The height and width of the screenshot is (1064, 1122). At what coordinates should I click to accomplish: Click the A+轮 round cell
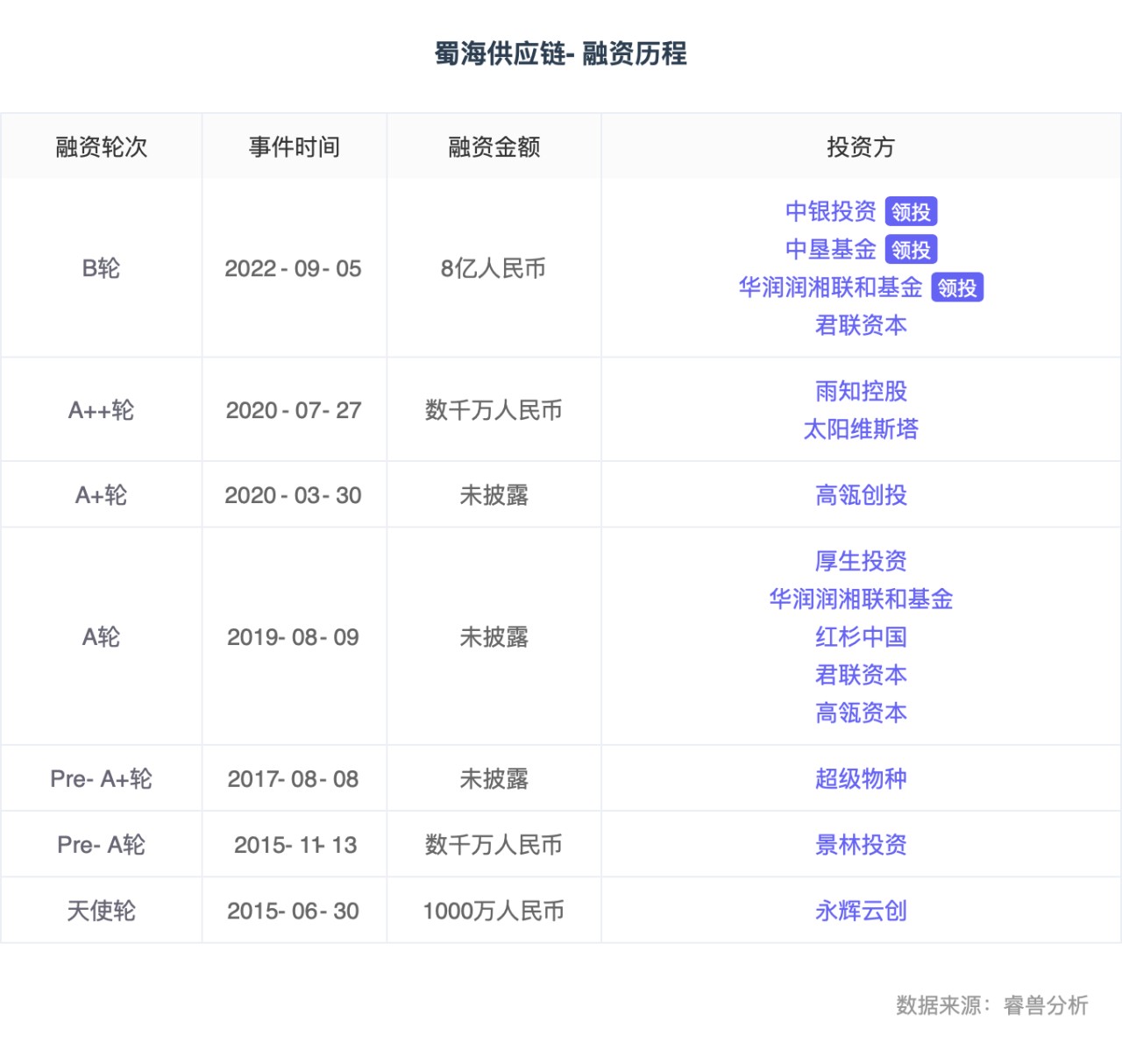tap(102, 495)
